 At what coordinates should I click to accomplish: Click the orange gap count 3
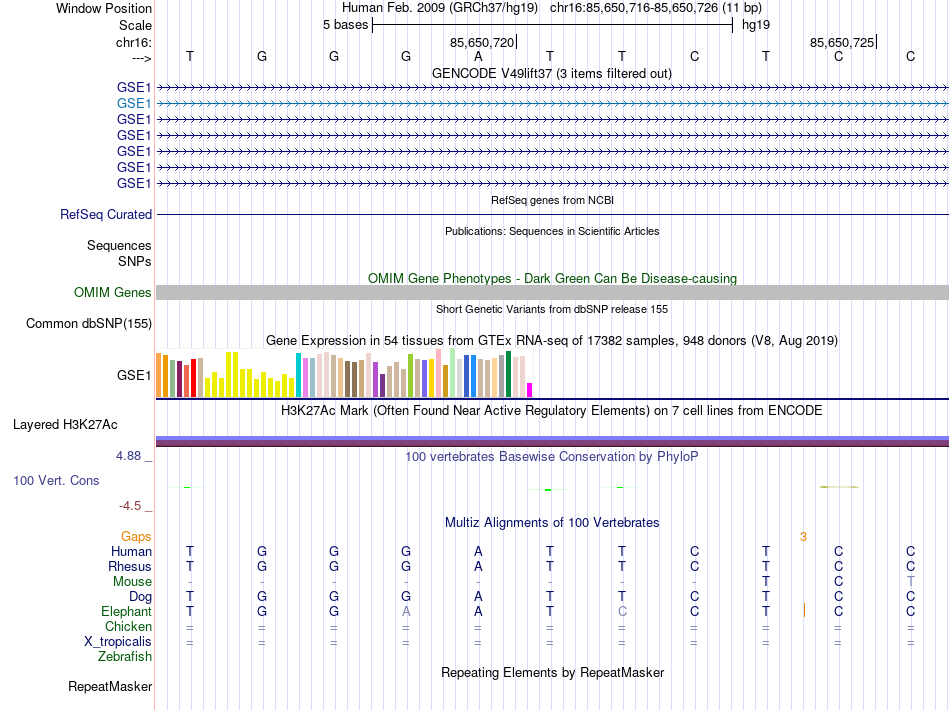tap(803, 537)
